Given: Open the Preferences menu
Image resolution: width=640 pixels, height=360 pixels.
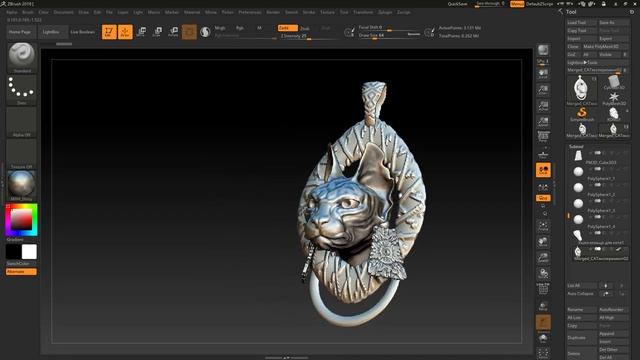Looking at the screenshot, I should (x=250, y=12).
